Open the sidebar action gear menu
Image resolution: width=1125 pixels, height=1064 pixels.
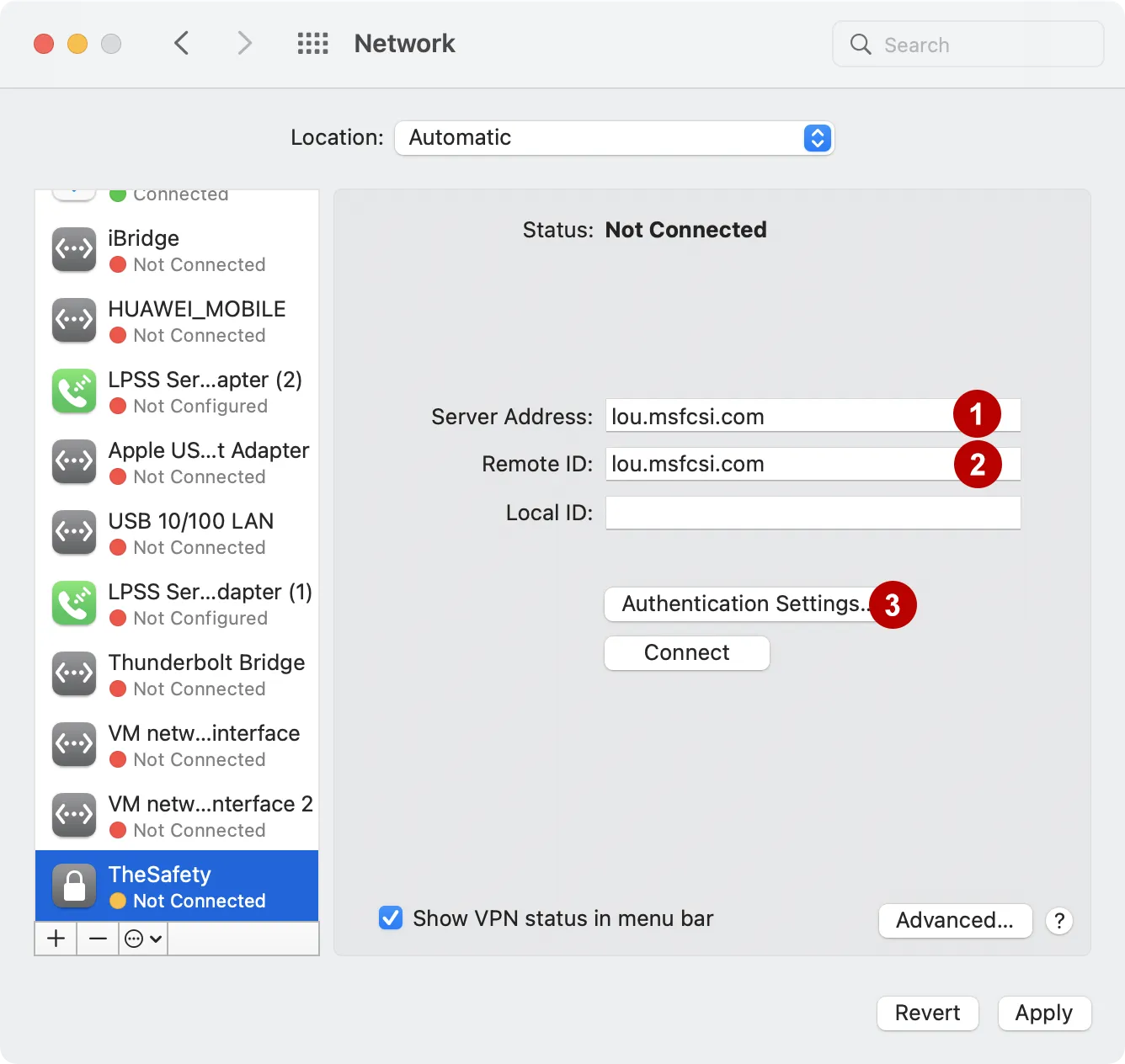[142, 938]
